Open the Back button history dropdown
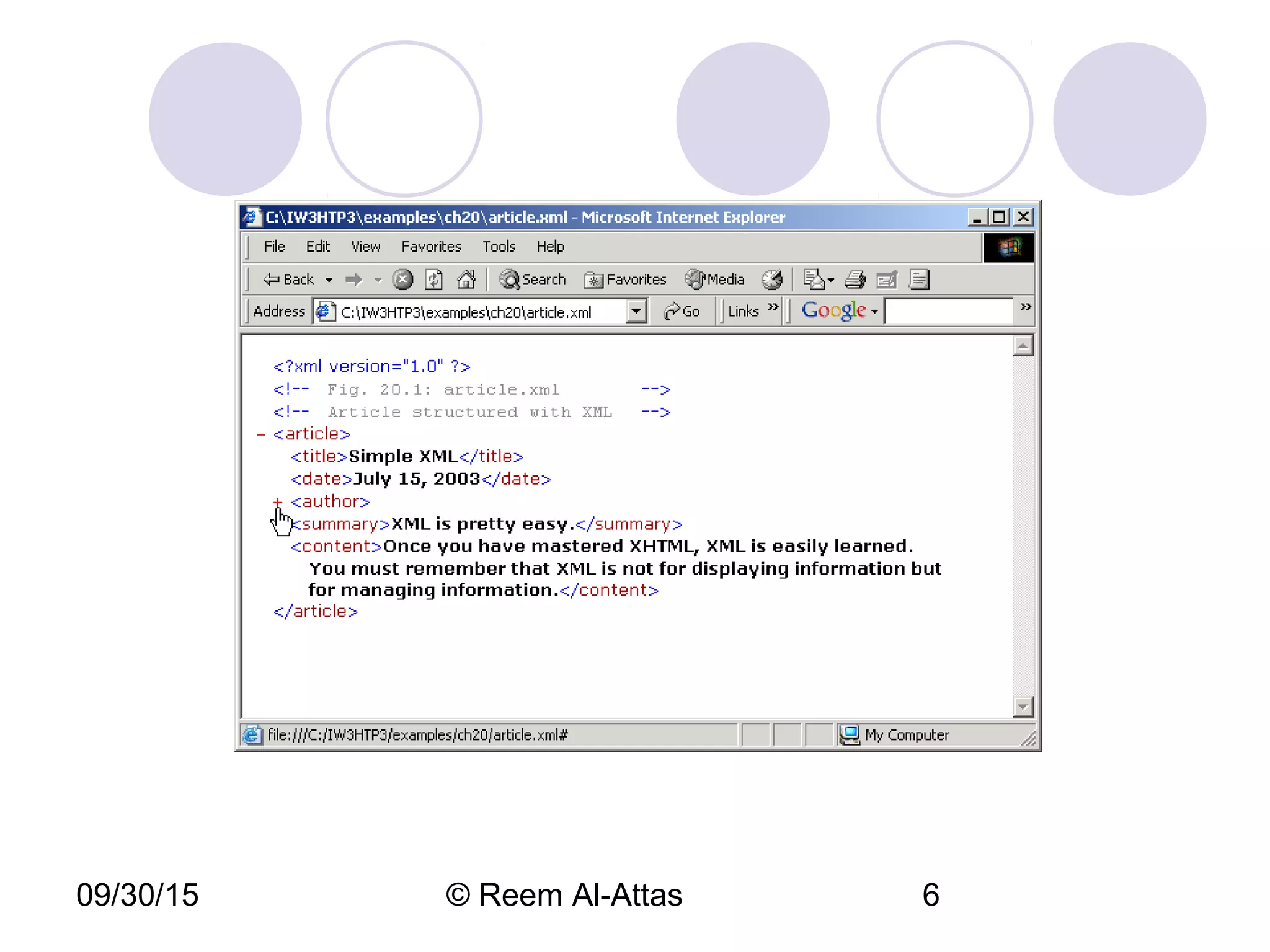1270x952 pixels. pyautogui.click(x=329, y=280)
